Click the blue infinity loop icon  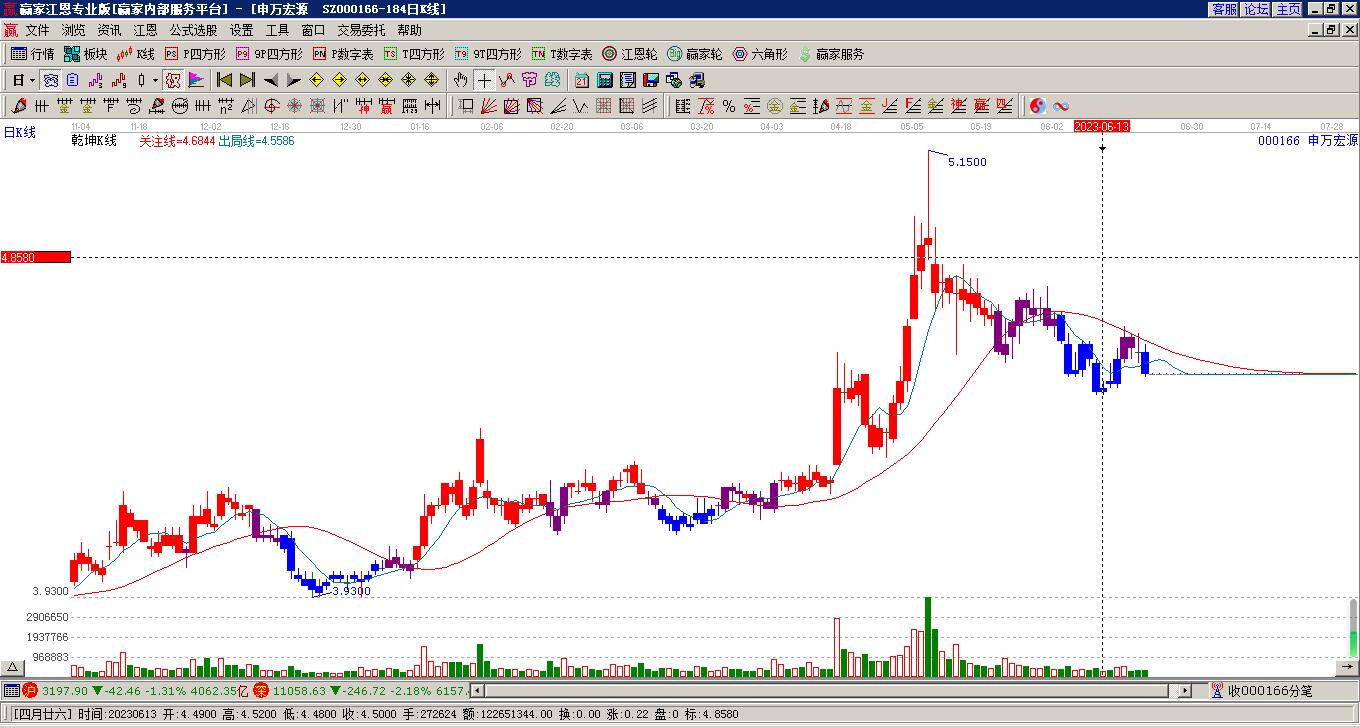pyautogui.click(x=1061, y=106)
